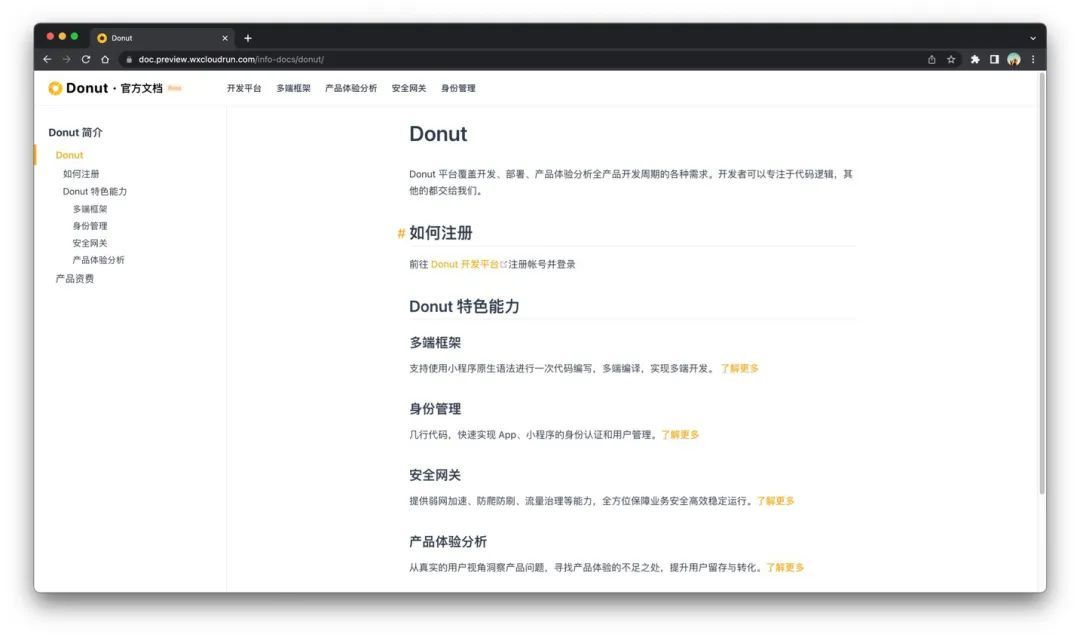Click the main Donut page title
This screenshot has height=637, width=1080.
438,134
